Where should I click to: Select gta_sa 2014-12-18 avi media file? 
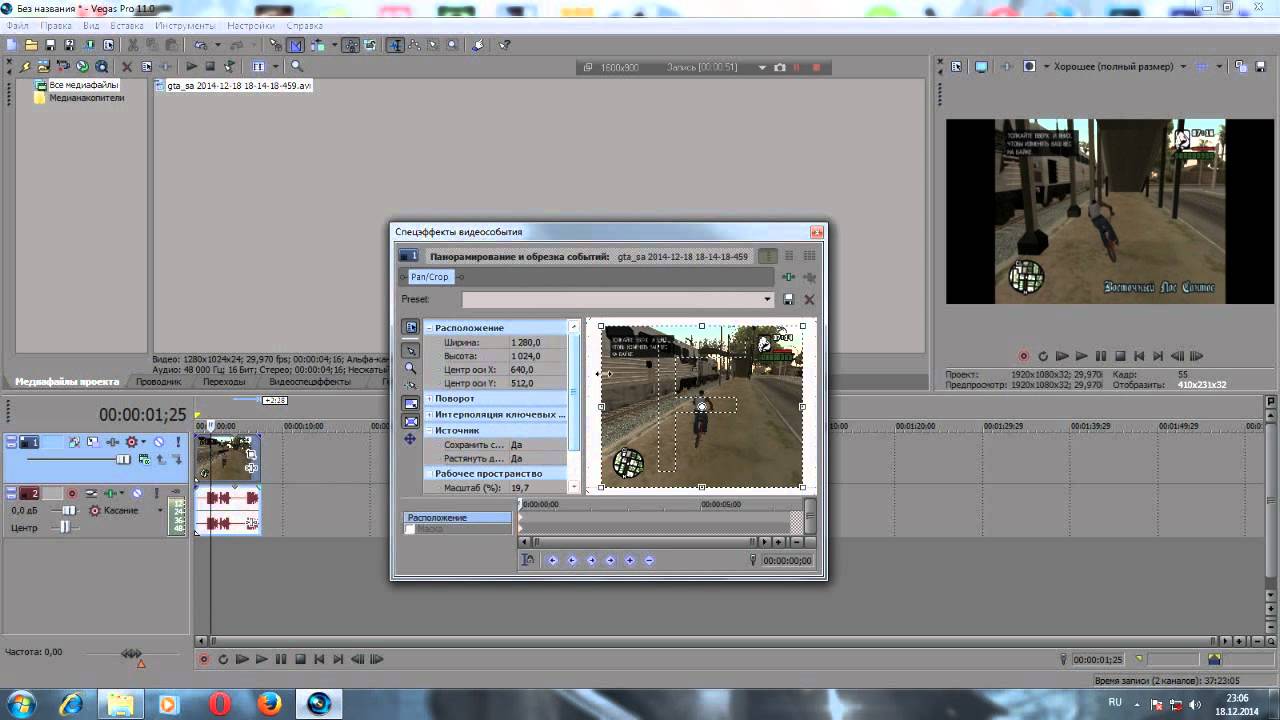tap(239, 86)
